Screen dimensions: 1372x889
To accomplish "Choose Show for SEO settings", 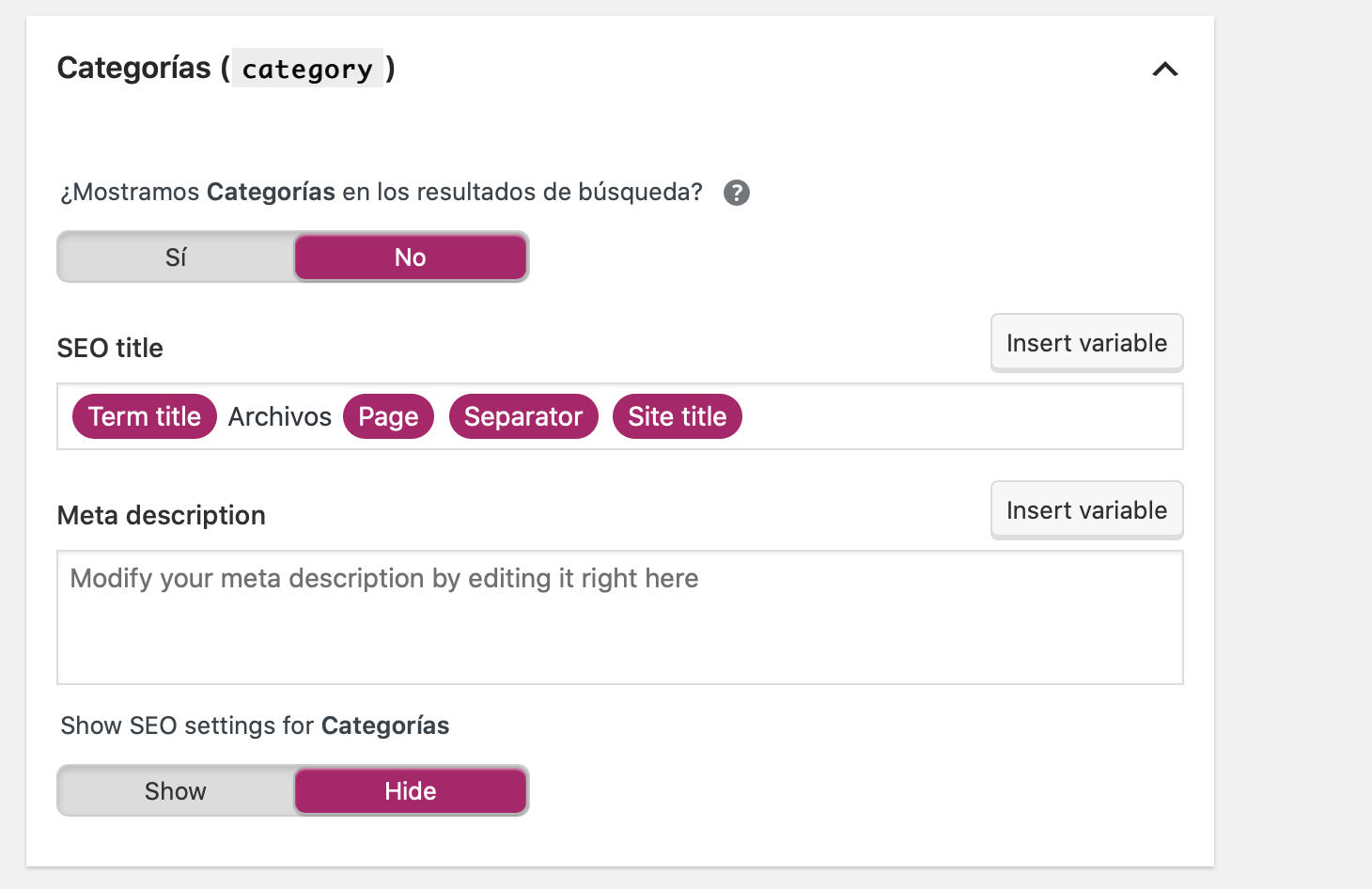I will tap(176, 790).
